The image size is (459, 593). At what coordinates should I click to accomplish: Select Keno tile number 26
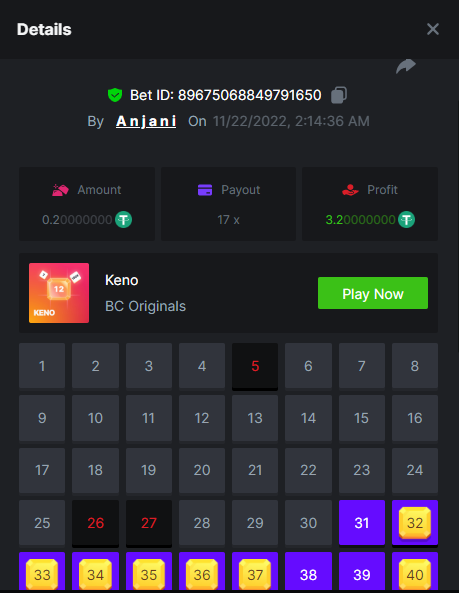pyautogui.click(x=95, y=523)
